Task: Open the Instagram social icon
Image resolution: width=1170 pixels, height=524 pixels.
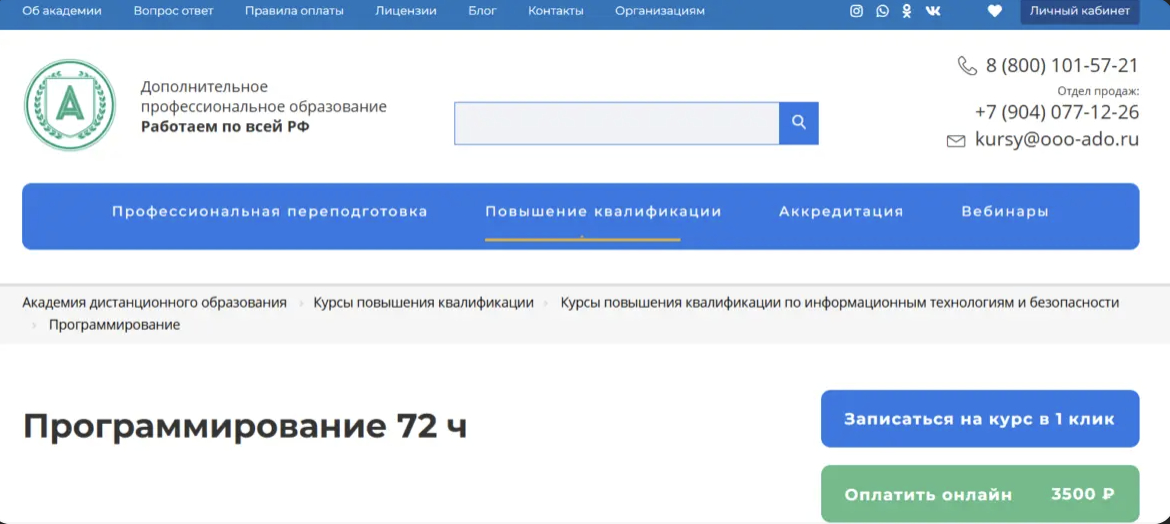Action: (x=857, y=11)
